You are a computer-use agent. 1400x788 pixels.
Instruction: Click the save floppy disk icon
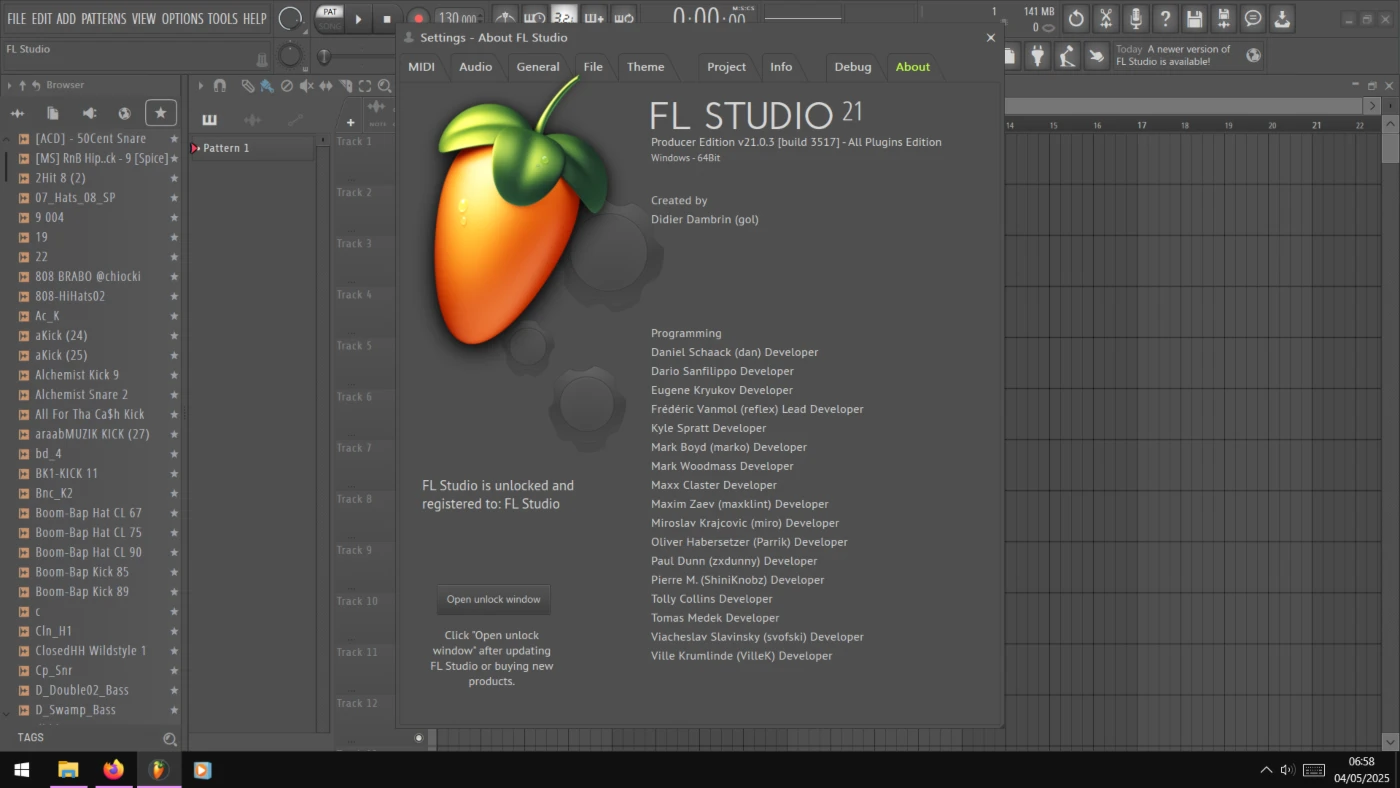coord(1194,18)
